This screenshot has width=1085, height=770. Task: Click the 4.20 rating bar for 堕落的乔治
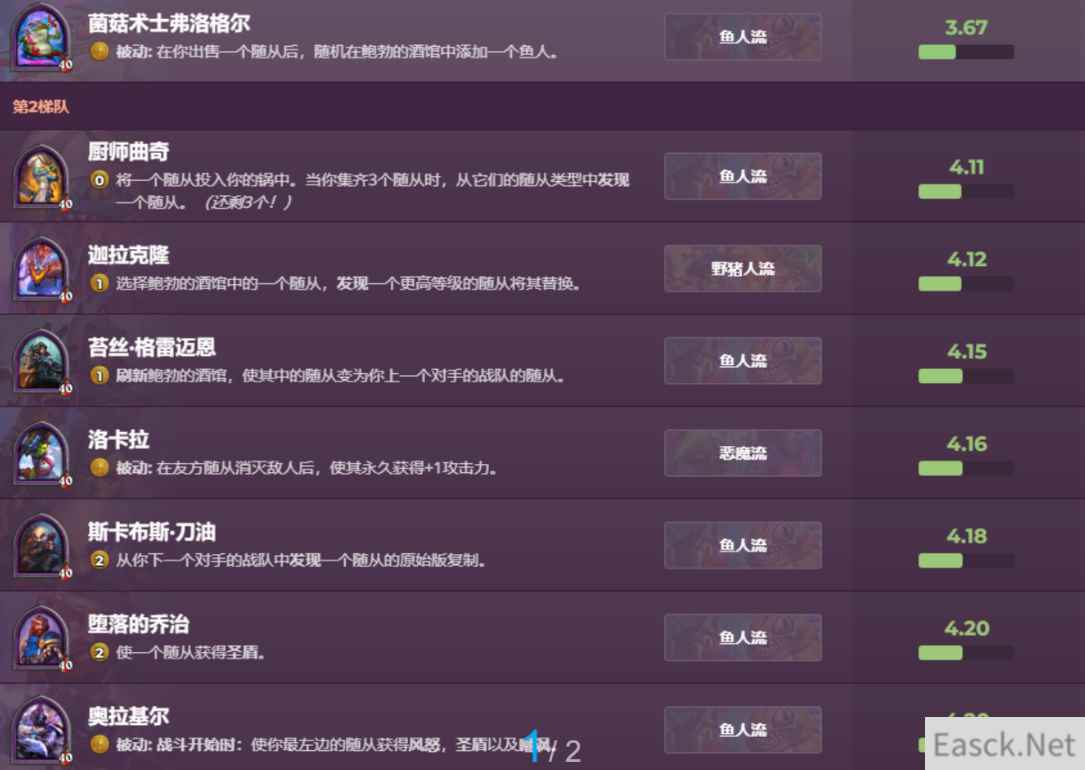(x=966, y=652)
